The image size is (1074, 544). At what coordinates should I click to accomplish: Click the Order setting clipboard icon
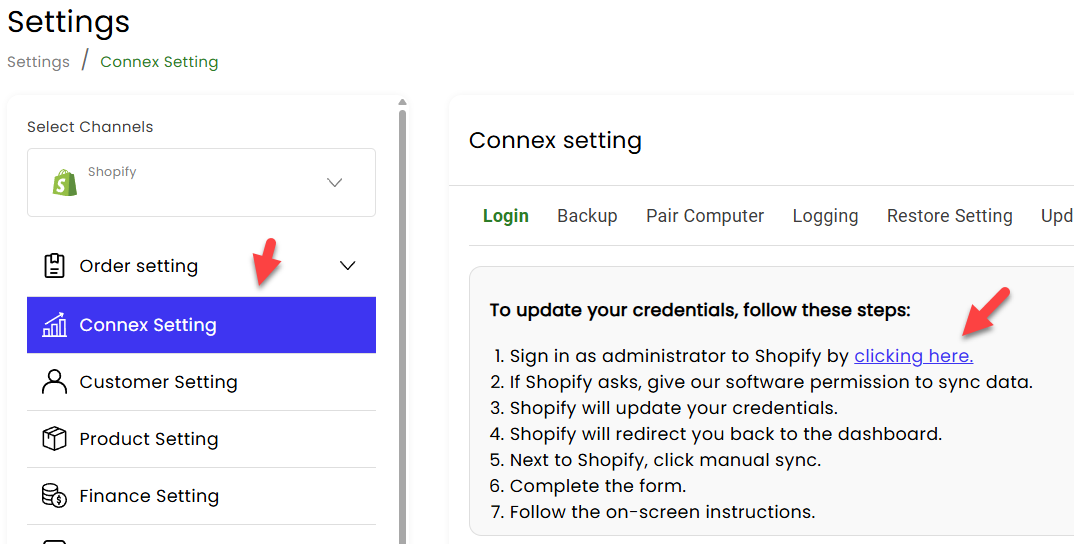click(54, 266)
